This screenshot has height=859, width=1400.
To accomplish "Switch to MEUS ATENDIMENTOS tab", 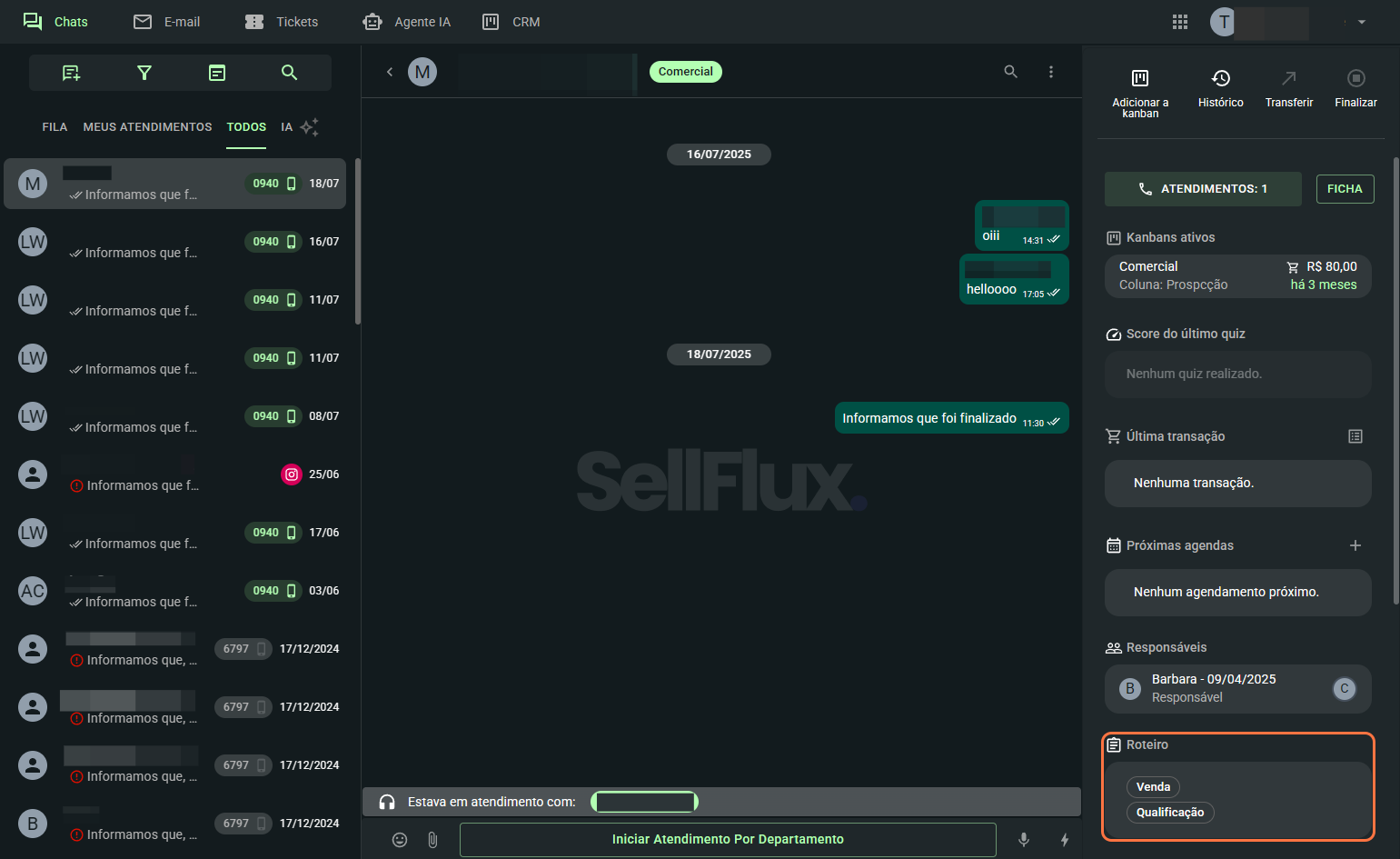I will tap(147, 127).
